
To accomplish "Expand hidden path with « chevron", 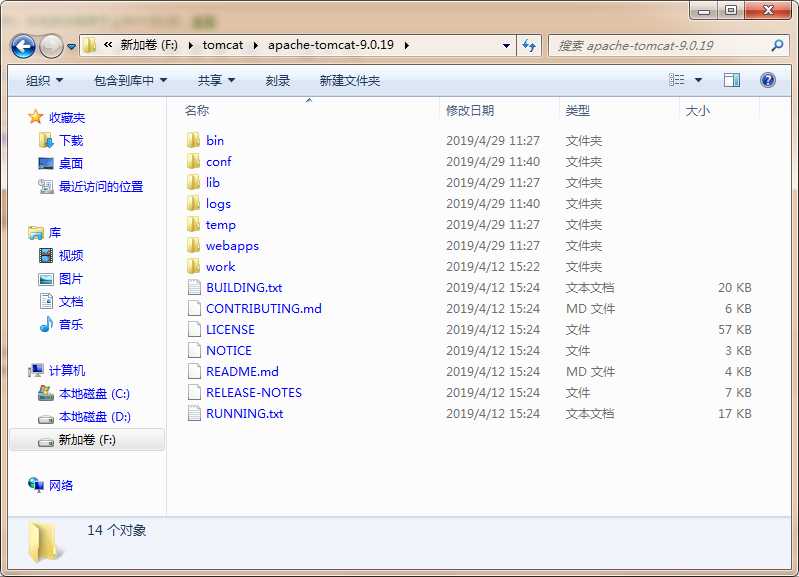I will click(x=108, y=45).
